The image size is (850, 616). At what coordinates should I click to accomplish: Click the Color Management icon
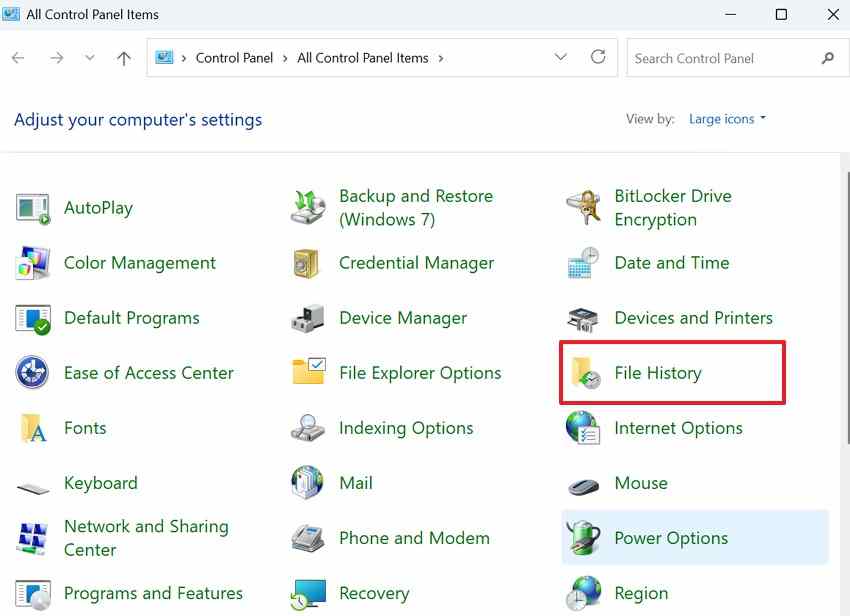[33, 263]
